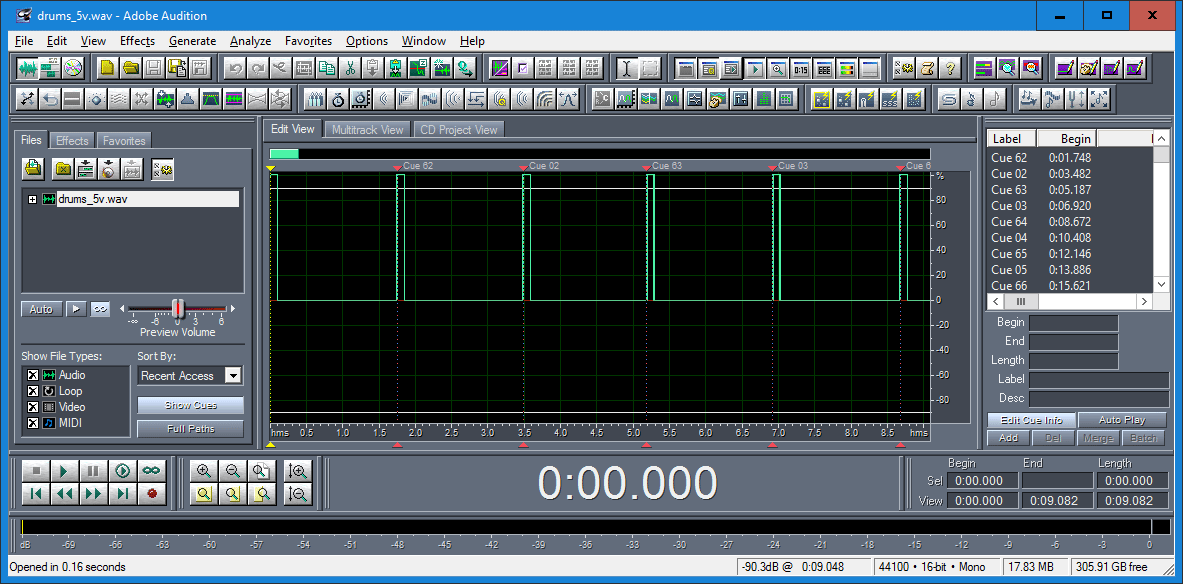This screenshot has width=1183, height=584.
Task: Toggle the Auto Play cue button
Action: (1123, 420)
